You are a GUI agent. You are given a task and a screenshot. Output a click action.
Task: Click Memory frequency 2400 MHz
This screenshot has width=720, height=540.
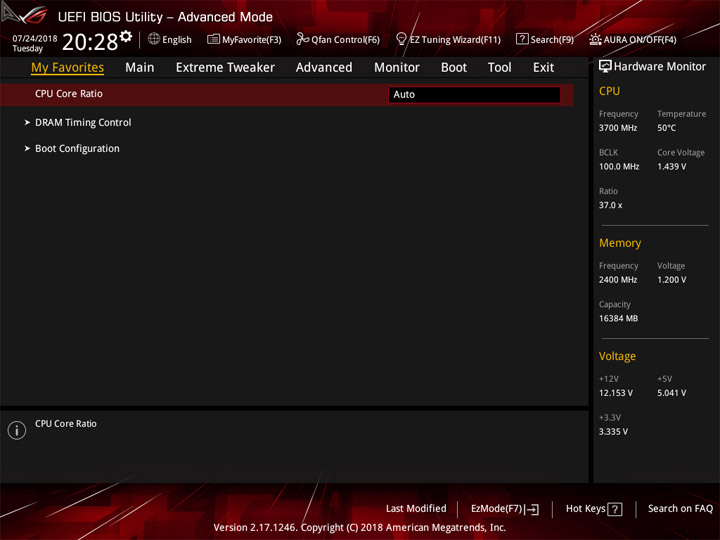(618, 280)
